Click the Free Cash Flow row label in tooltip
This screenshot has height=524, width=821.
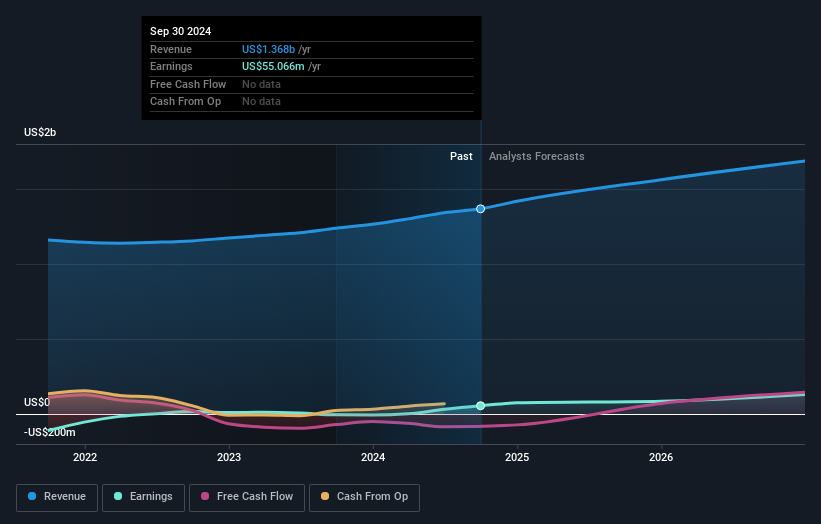click(x=188, y=84)
